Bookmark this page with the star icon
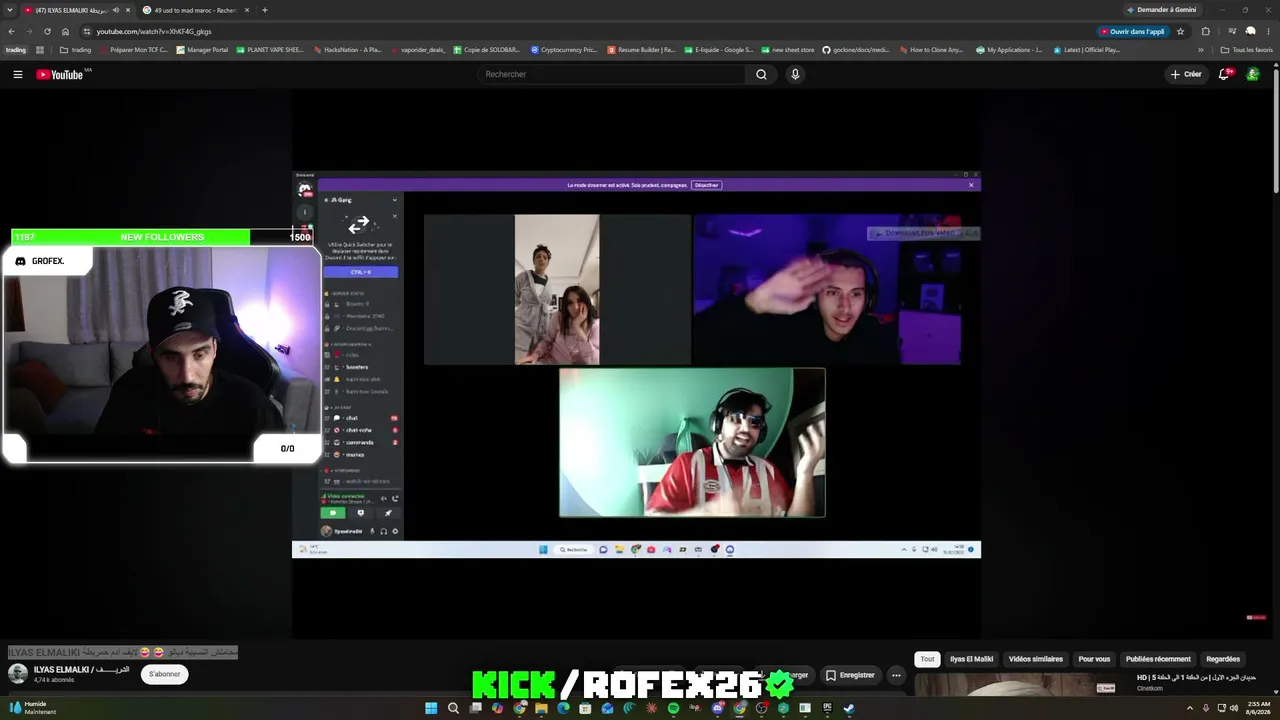Screen dimensions: 1280x720 (x=1181, y=31)
